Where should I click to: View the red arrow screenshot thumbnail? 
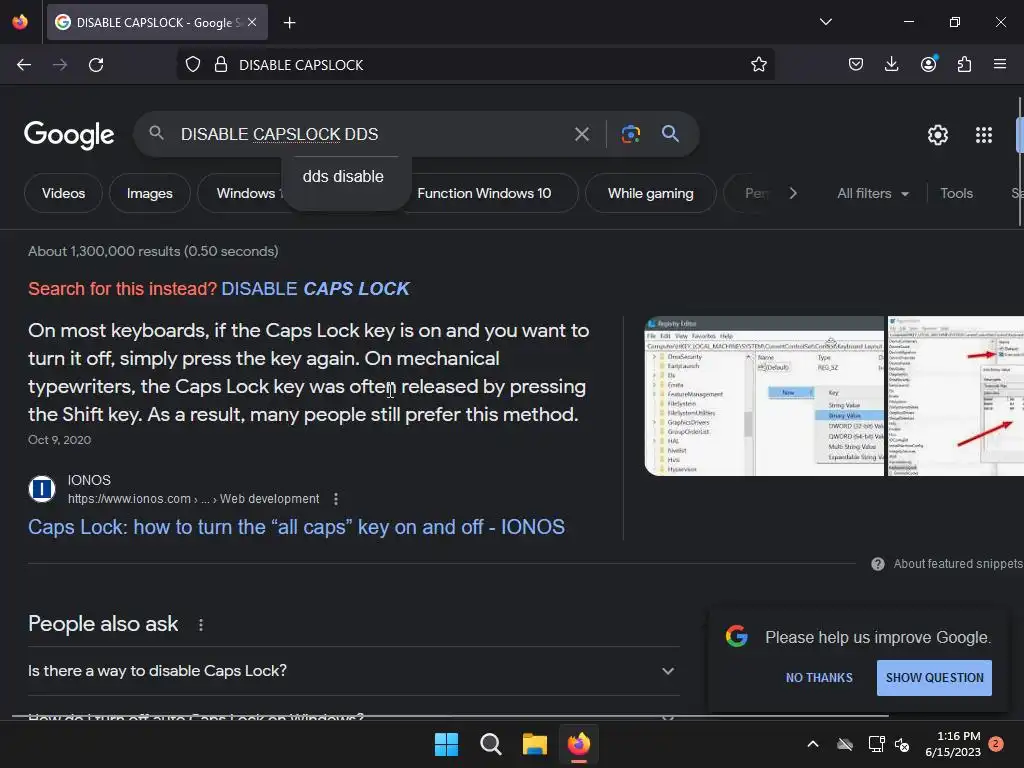pos(955,396)
